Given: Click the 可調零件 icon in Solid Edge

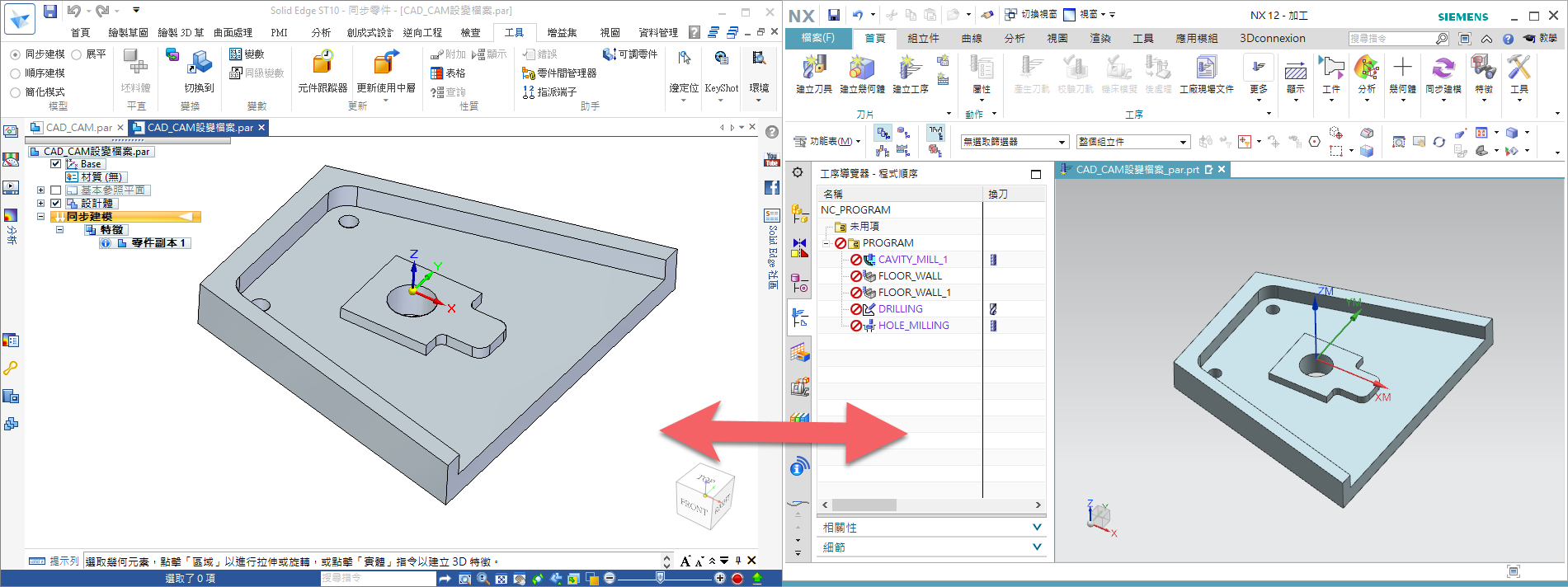Looking at the screenshot, I should pos(630,54).
